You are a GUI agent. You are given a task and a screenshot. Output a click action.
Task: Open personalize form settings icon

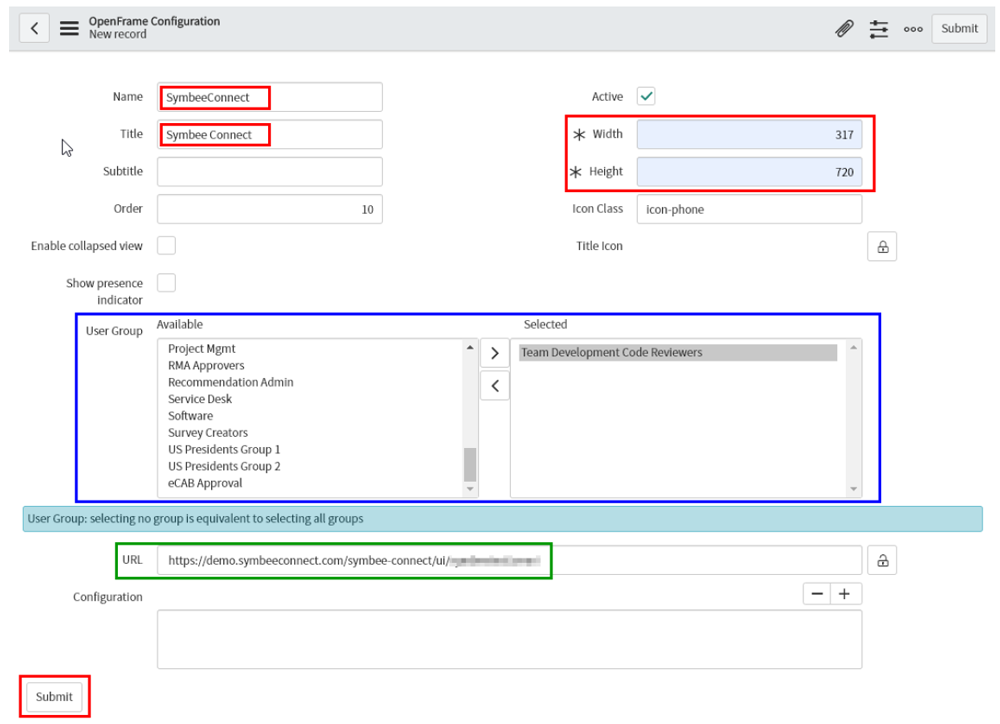879,29
